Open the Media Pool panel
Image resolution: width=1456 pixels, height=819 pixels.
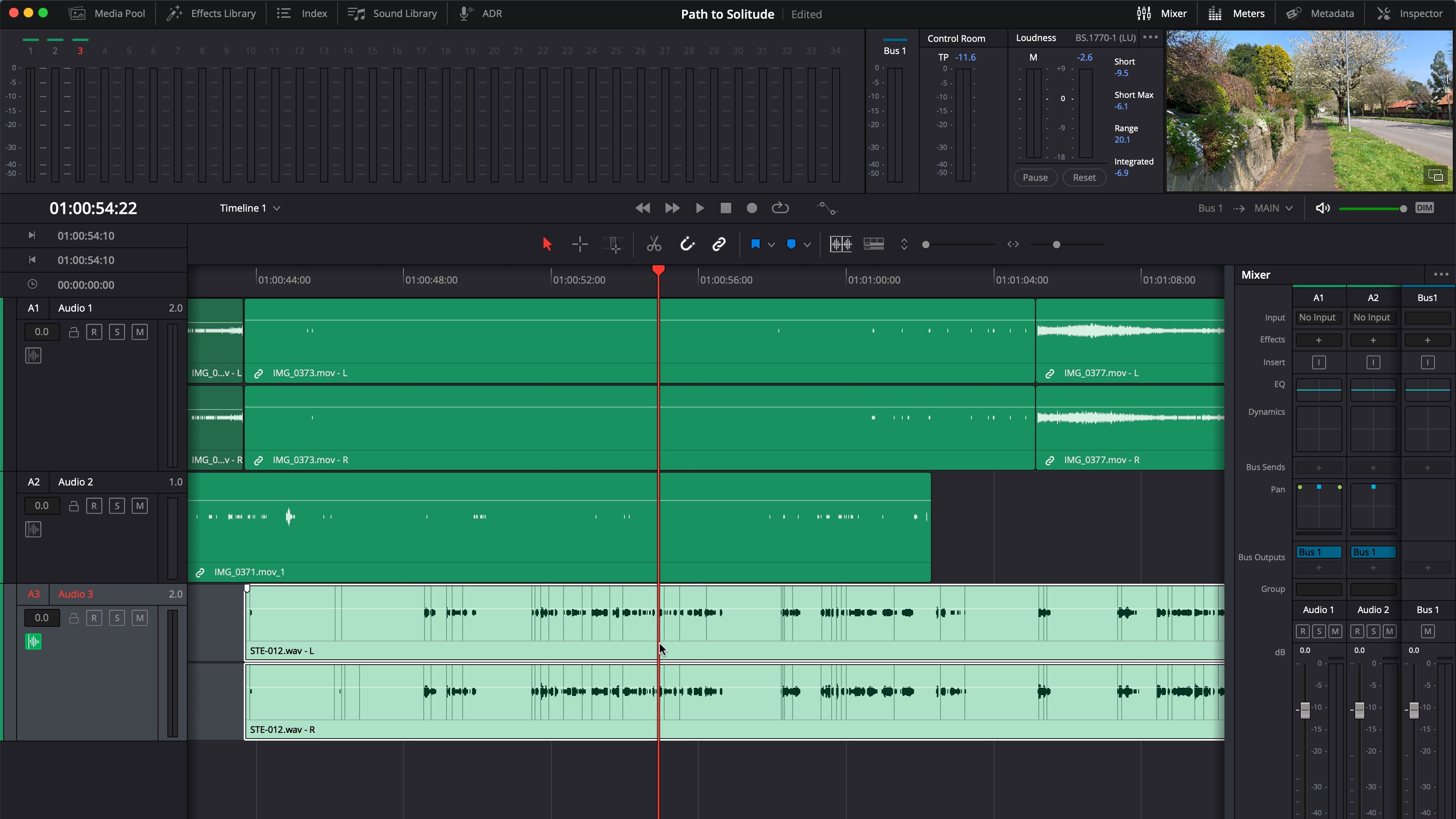point(107,13)
